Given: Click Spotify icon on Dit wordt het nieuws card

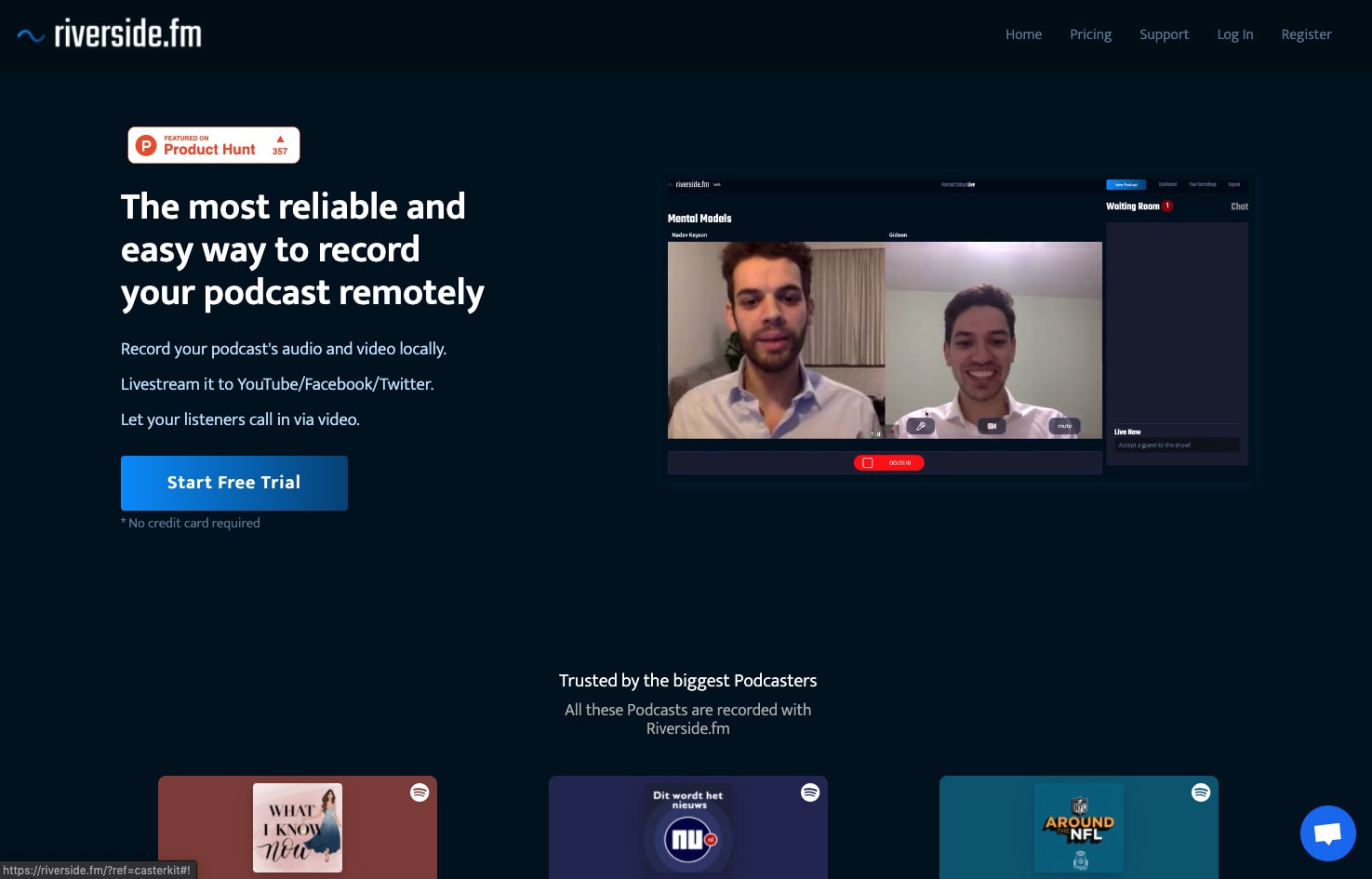Looking at the screenshot, I should point(810,792).
